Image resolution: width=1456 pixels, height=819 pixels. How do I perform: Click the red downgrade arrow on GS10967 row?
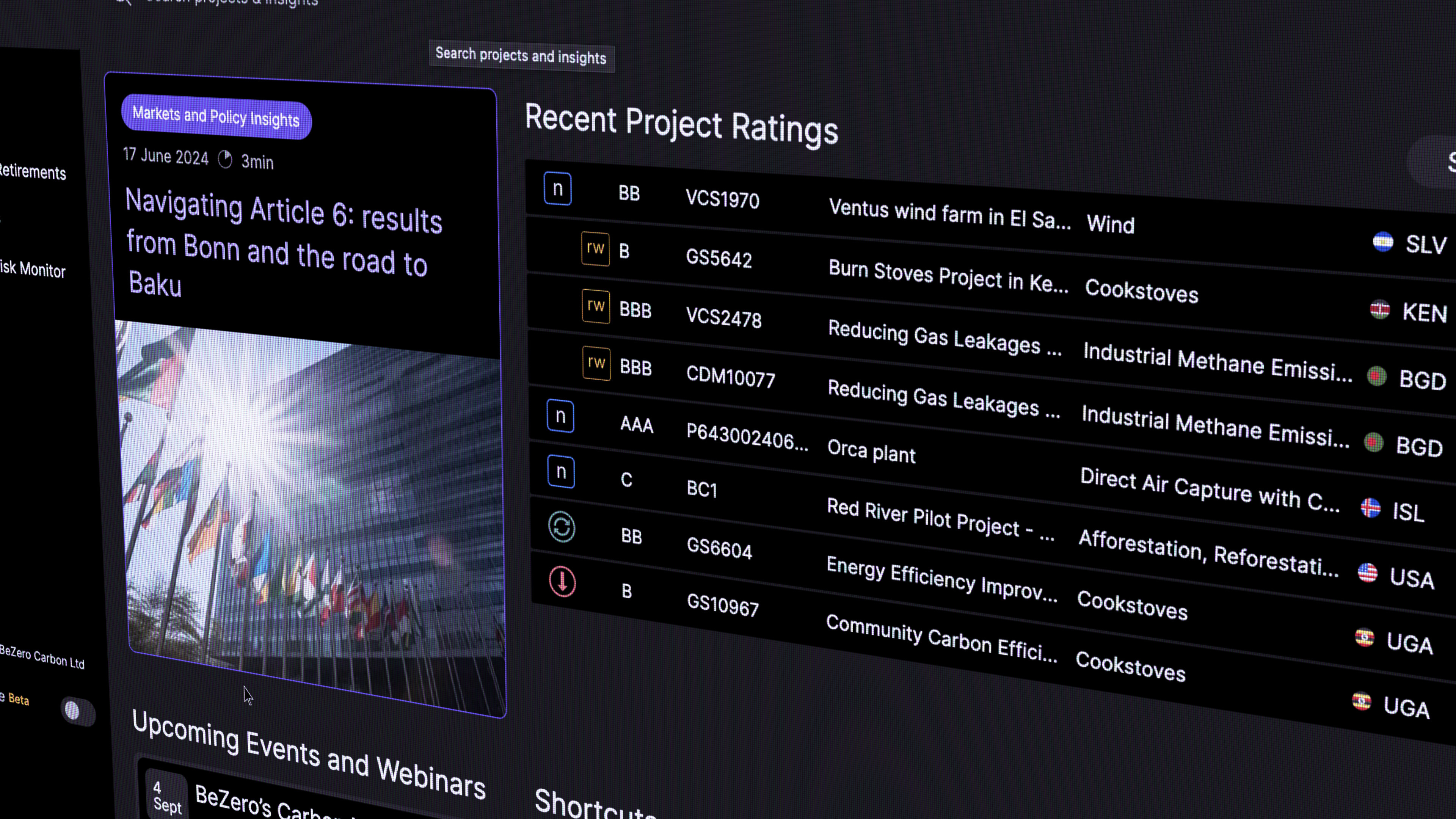tap(562, 582)
